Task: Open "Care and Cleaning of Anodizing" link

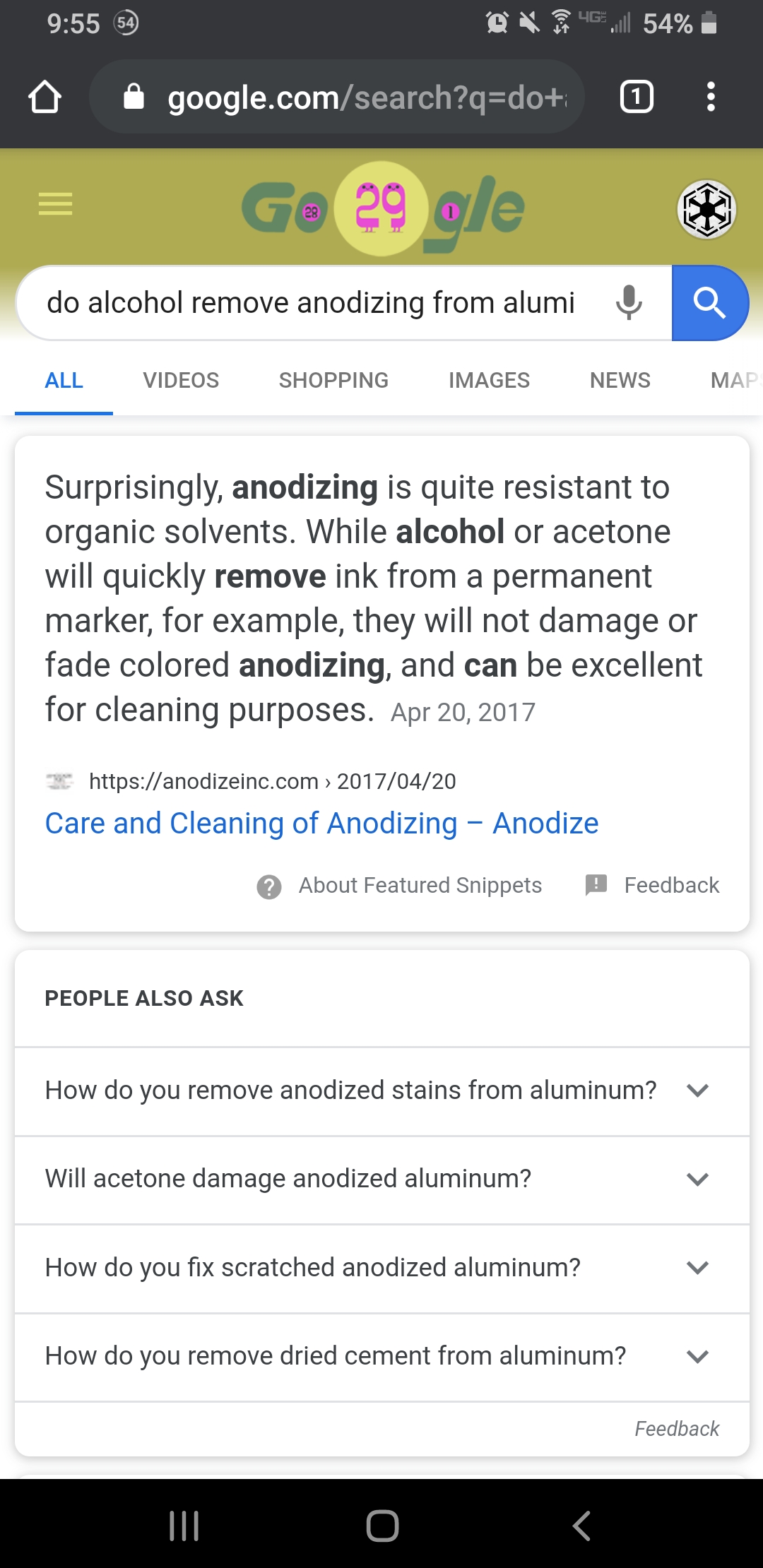Action: (x=321, y=824)
